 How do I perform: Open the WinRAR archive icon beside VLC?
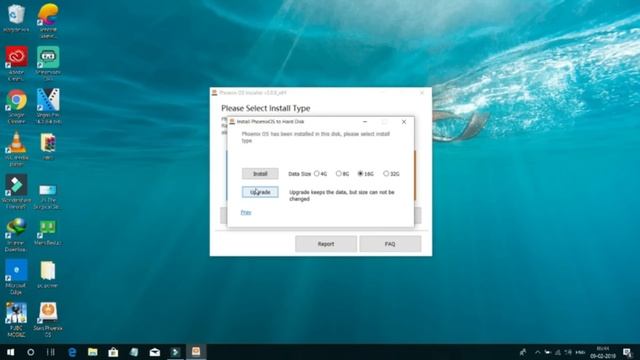click(x=48, y=146)
